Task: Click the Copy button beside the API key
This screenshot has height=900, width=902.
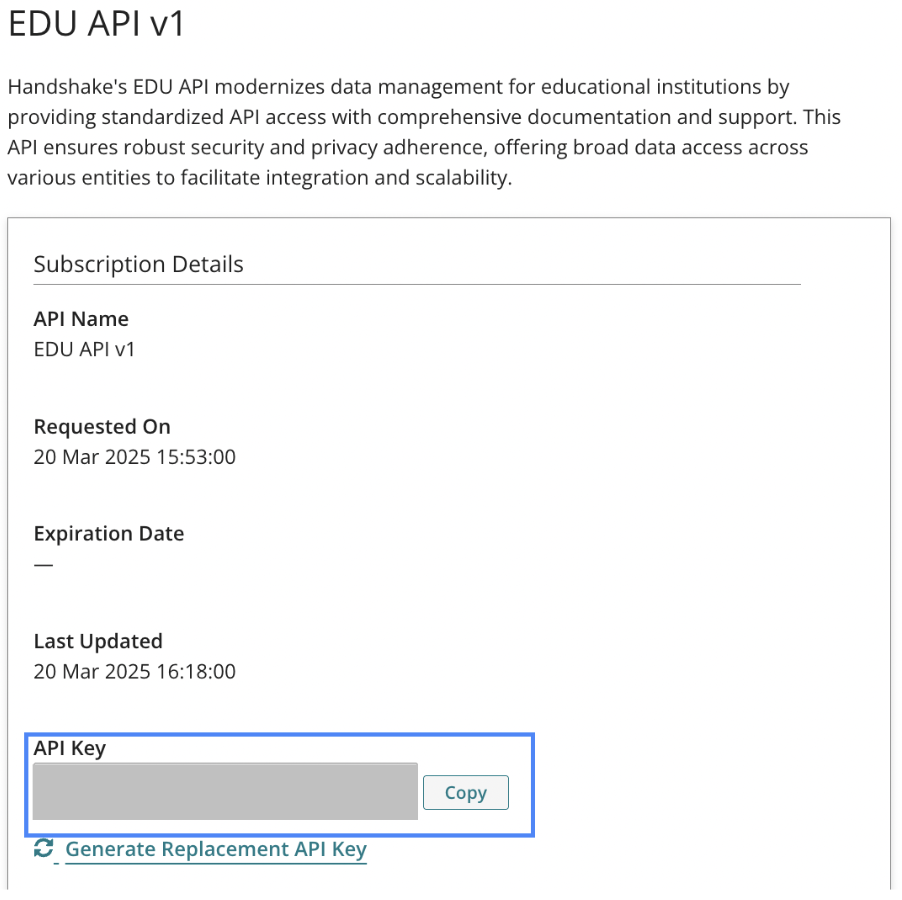Action: pyautogui.click(x=465, y=792)
